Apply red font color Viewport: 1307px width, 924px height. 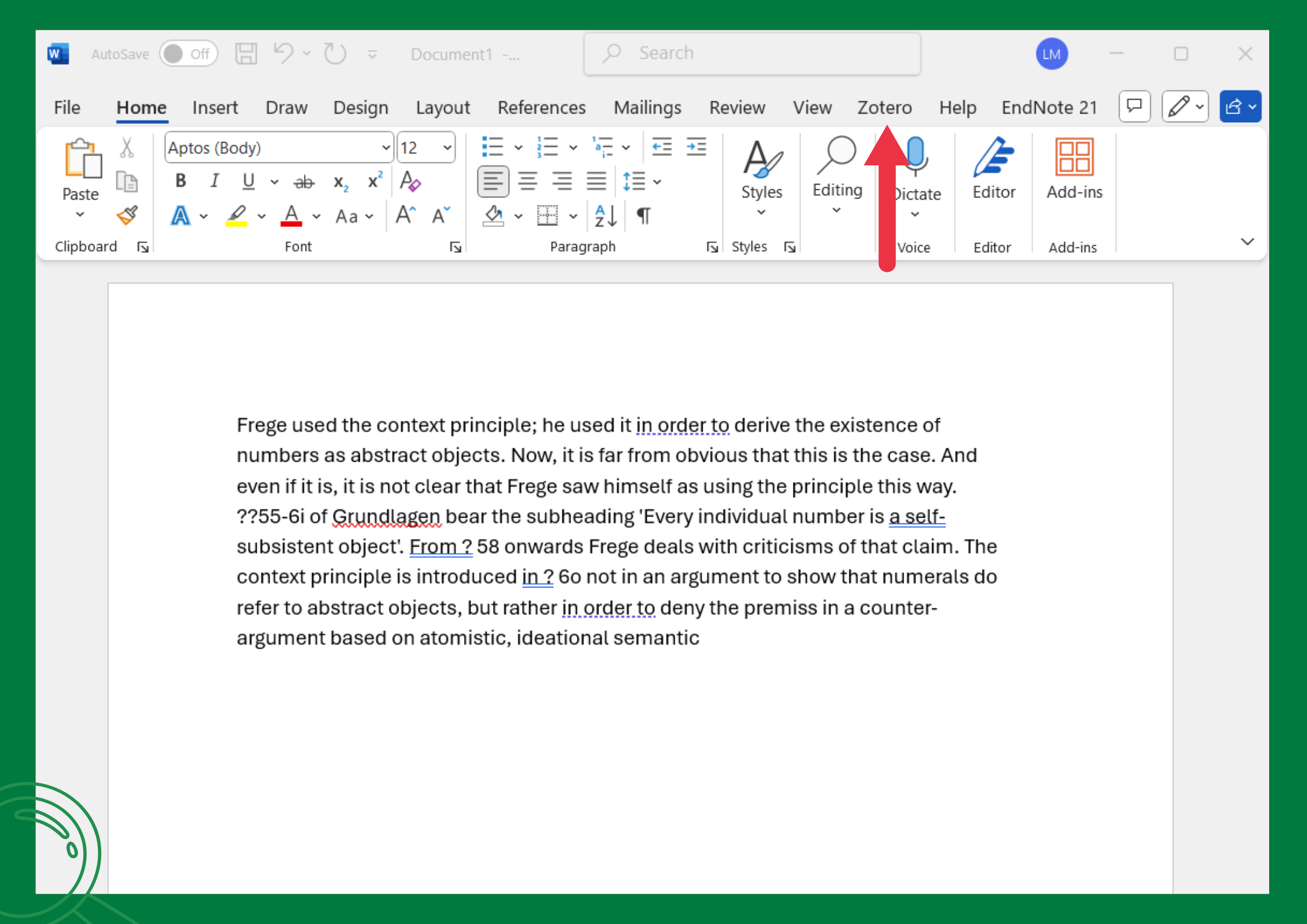click(291, 216)
